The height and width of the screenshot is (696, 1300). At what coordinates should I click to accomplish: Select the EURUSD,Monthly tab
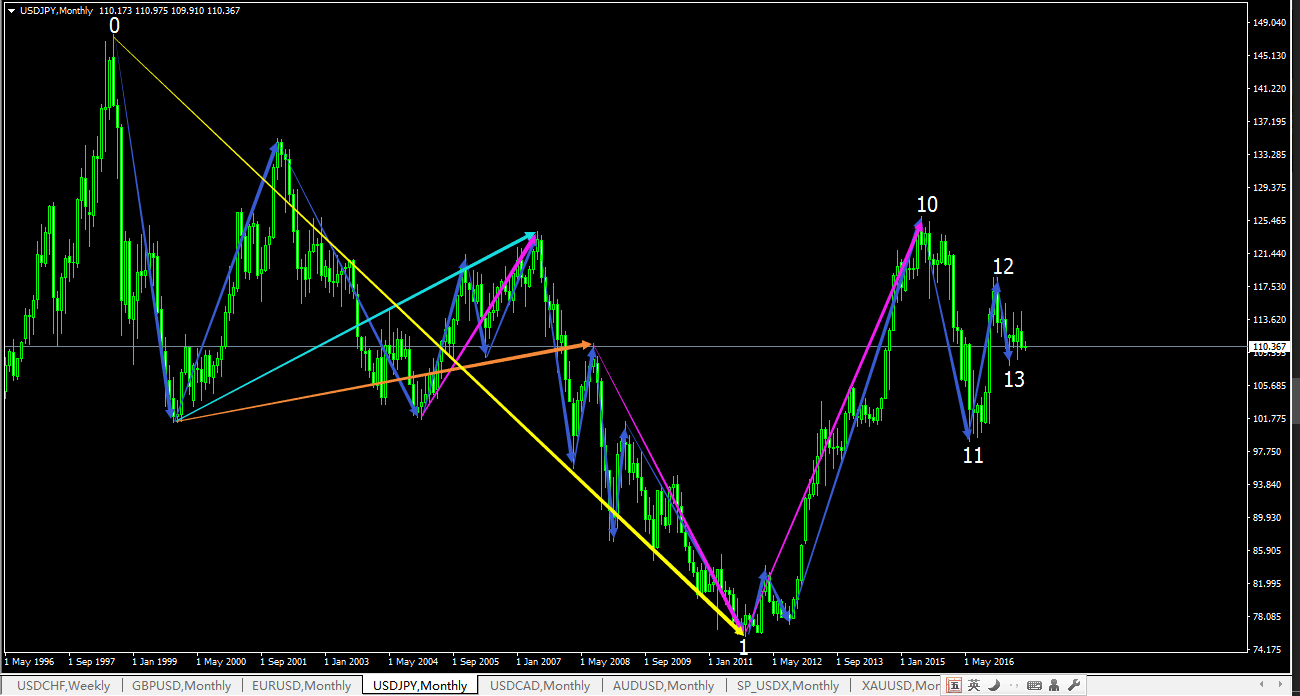(x=301, y=686)
